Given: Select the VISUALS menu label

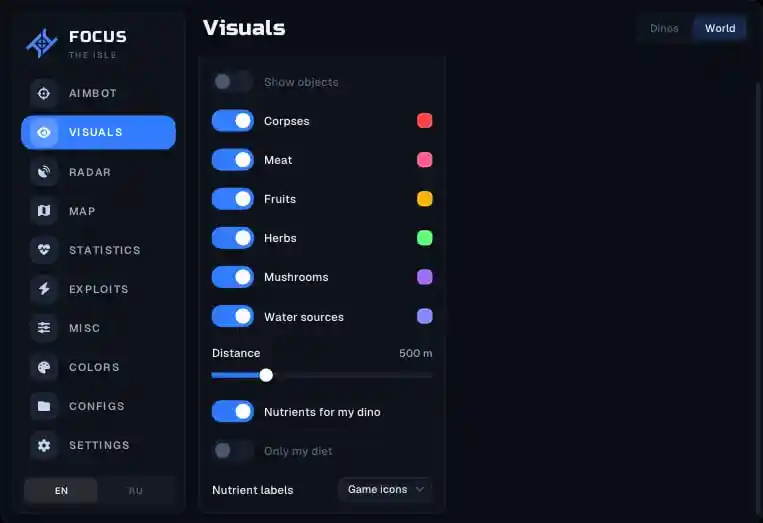Looking at the screenshot, I should (x=96, y=132).
